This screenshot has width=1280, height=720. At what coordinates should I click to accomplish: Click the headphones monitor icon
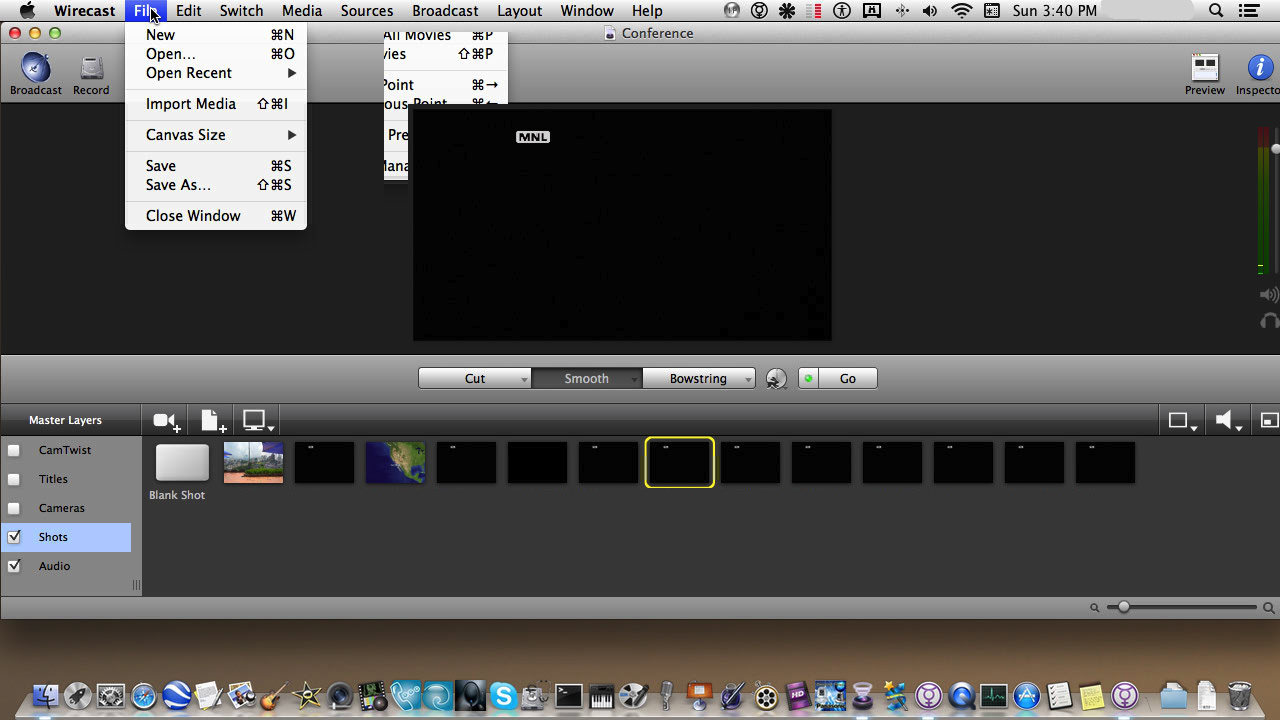[x=1270, y=321]
